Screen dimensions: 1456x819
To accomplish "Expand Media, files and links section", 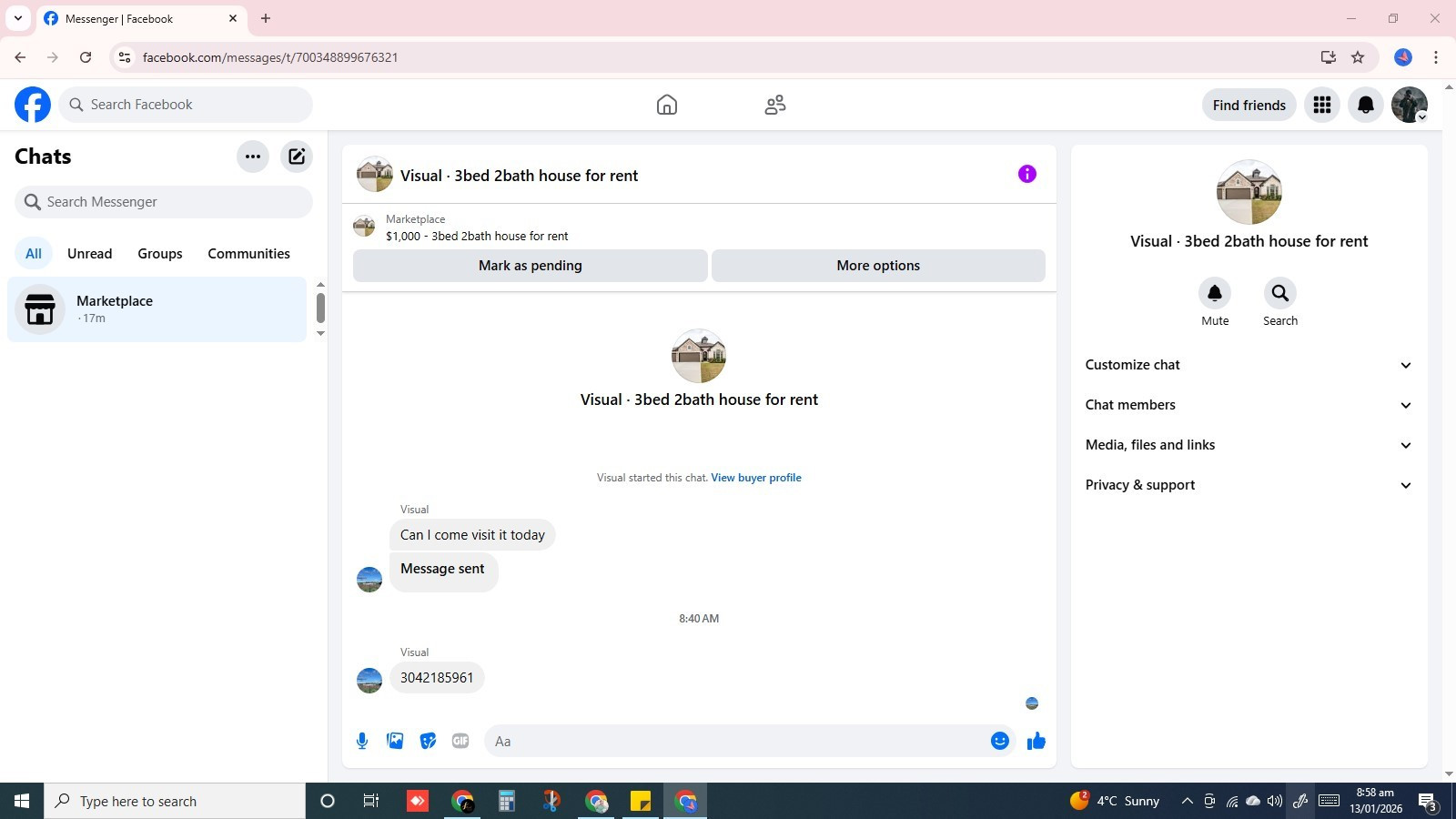I will (x=1249, y=445).
